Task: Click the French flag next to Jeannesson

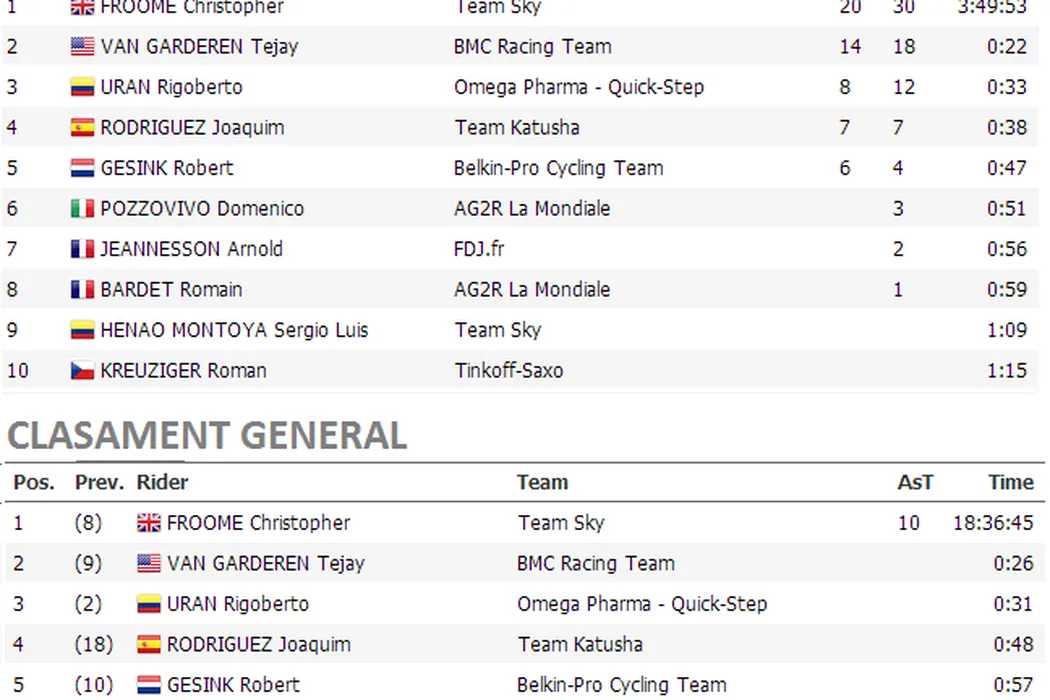Action: [82, 250]
